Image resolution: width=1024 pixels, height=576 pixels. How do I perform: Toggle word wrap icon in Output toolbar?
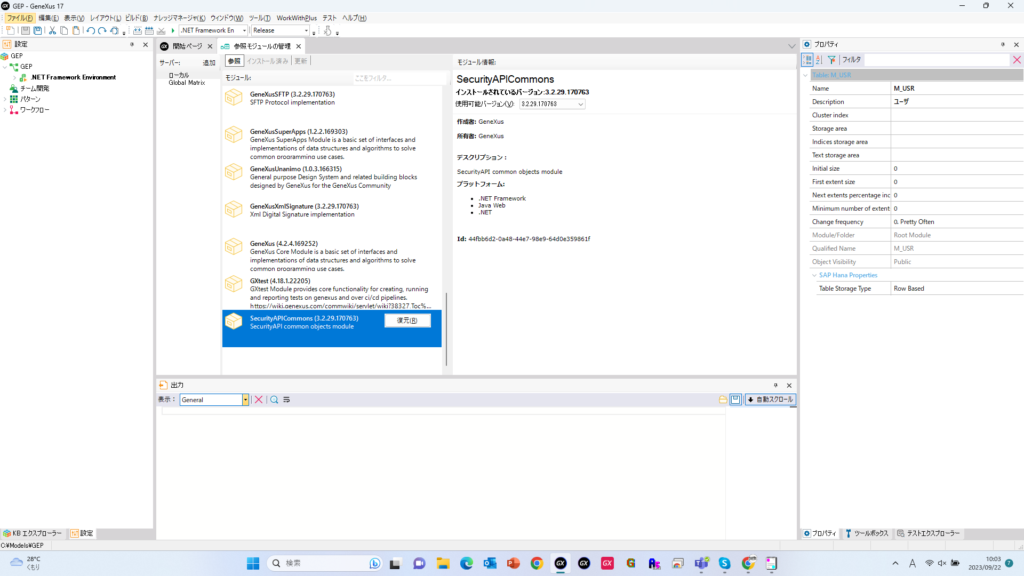[287, 400]
